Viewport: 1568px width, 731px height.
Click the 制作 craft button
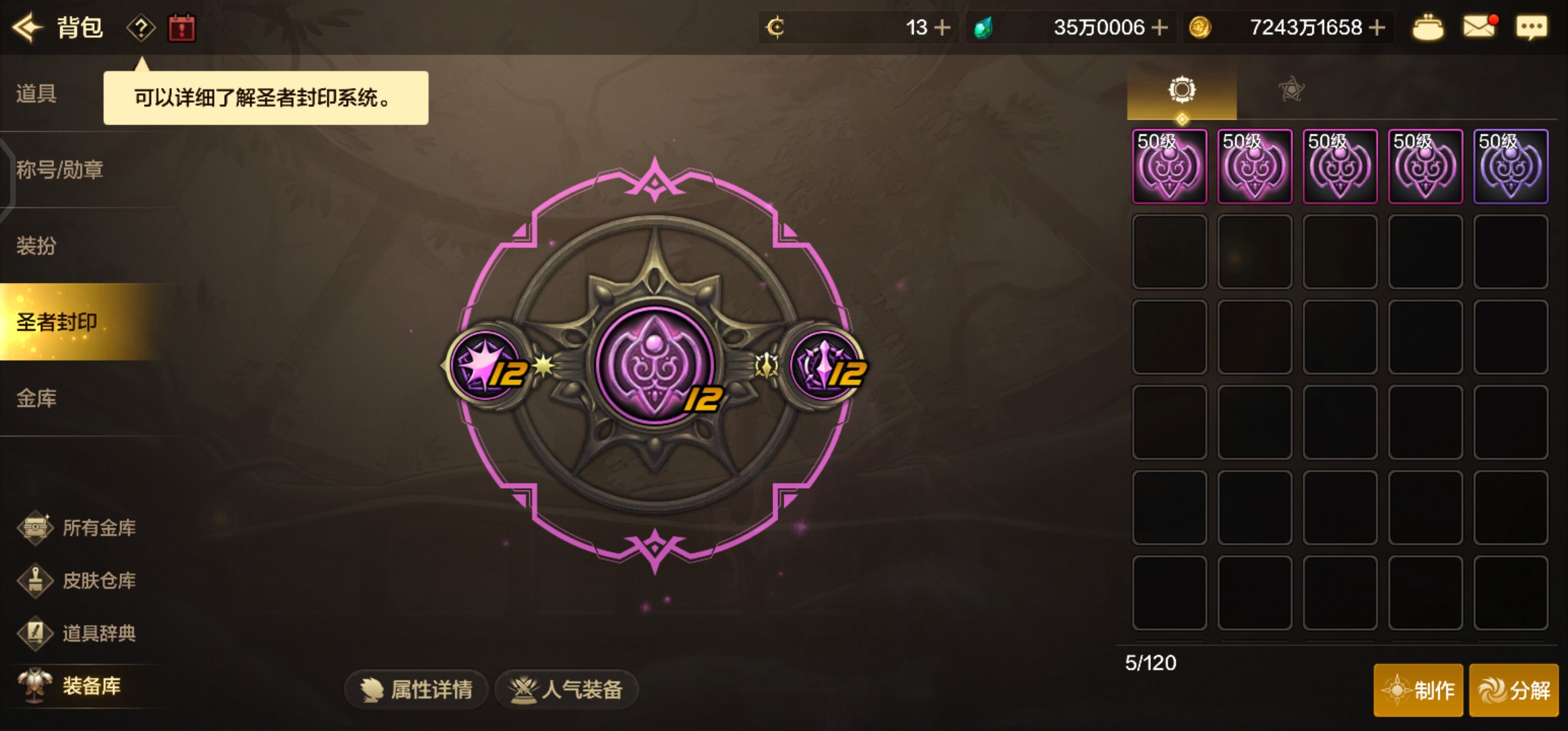click(1418, 690)
